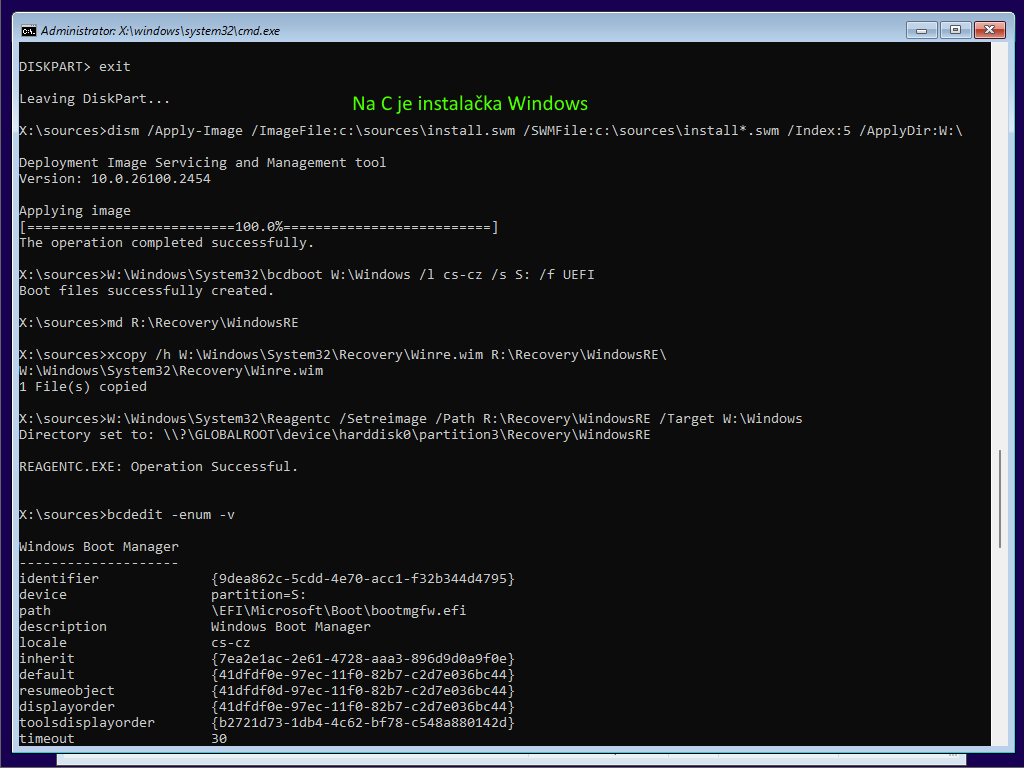Click 'The operation completed successfully.' line

[167, 243]
